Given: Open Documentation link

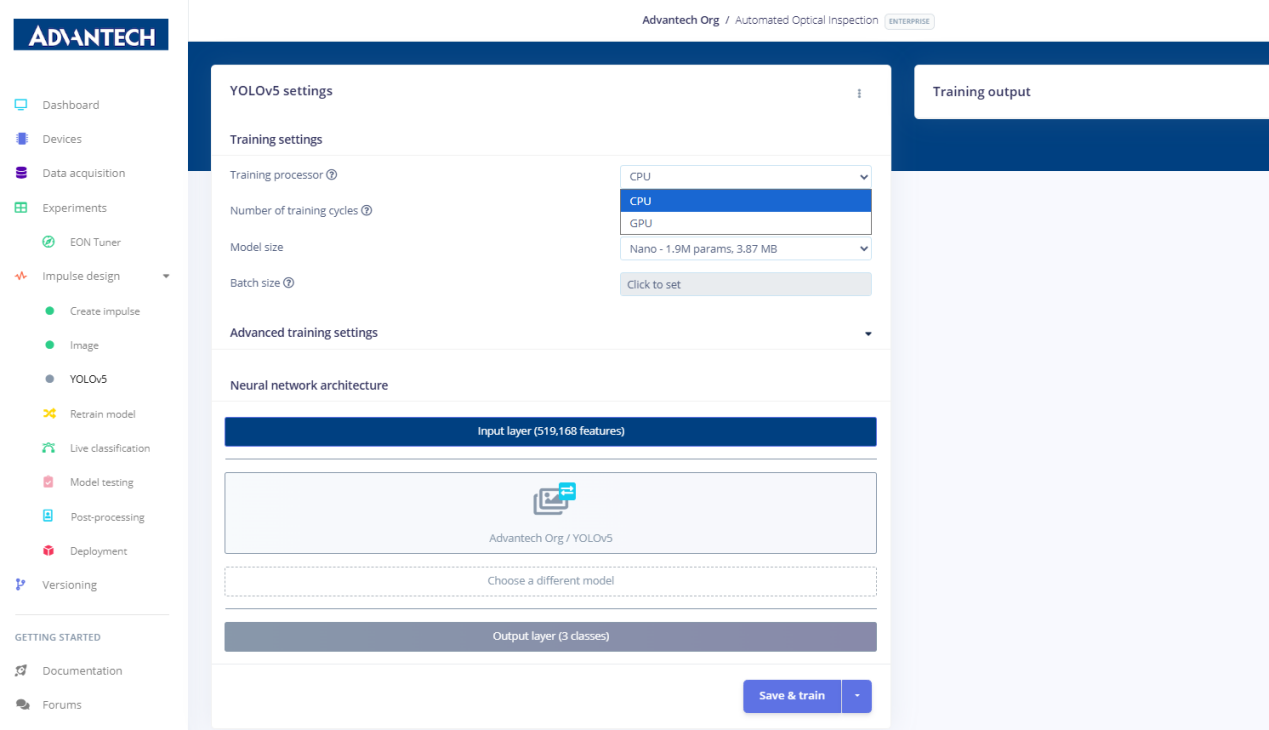Looking at the screenshot, I should pyautogui.click(x=82, y=671).
